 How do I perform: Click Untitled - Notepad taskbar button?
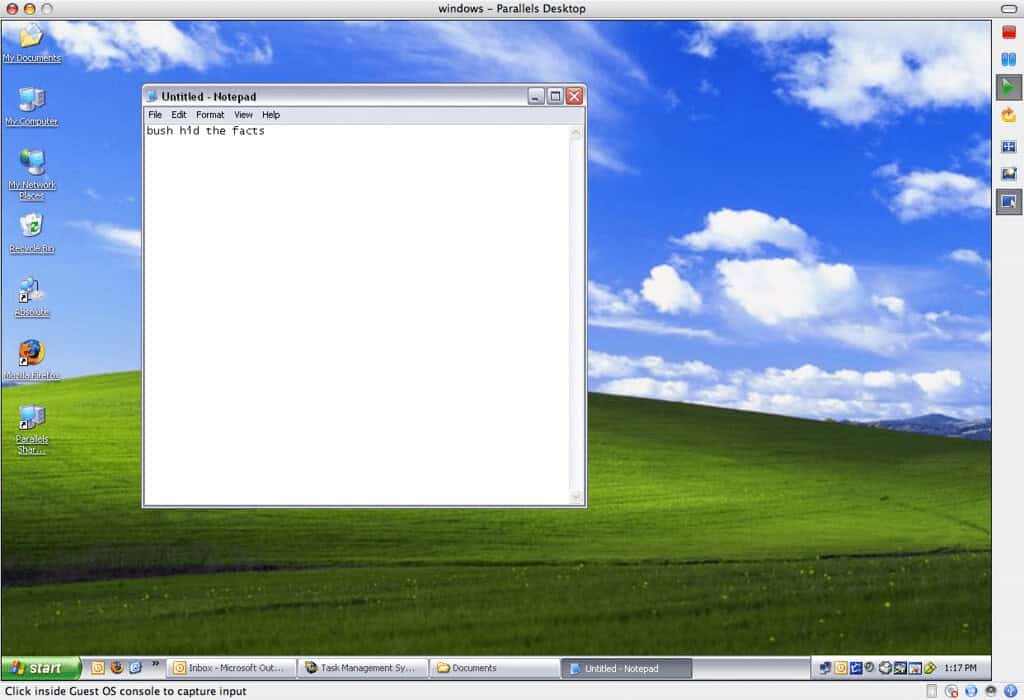point(626,668)
